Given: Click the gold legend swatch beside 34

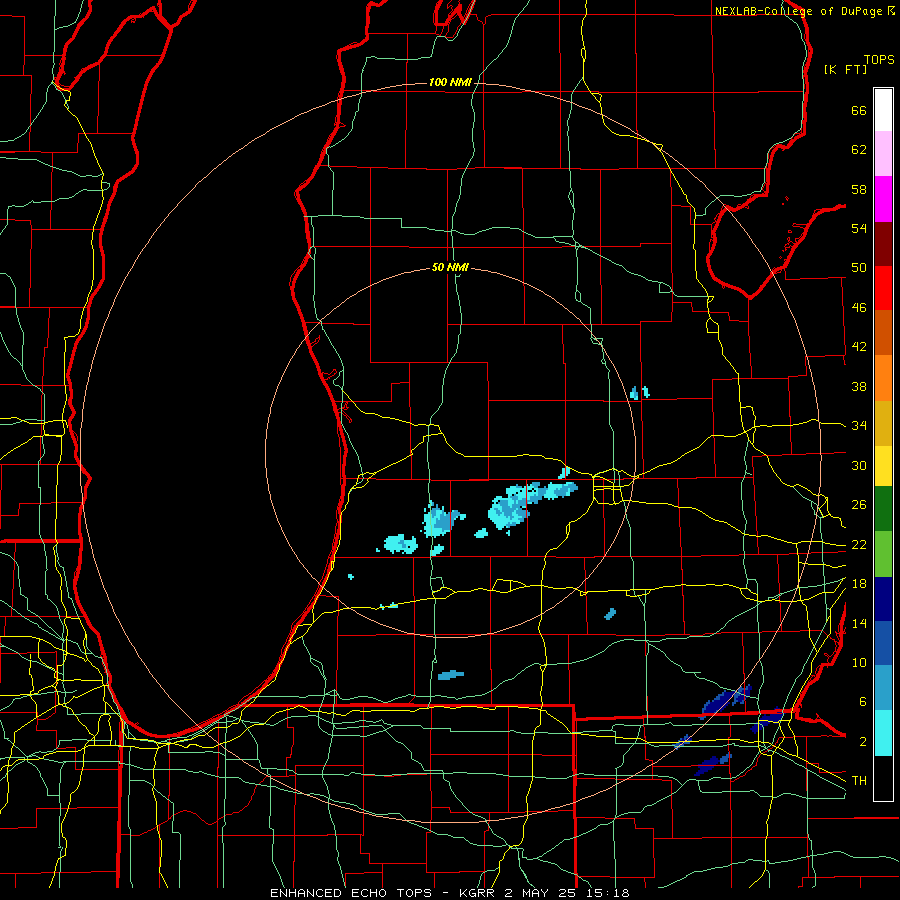Looking at the screenshot, I should pyautogui.click(x=883, y=423).
